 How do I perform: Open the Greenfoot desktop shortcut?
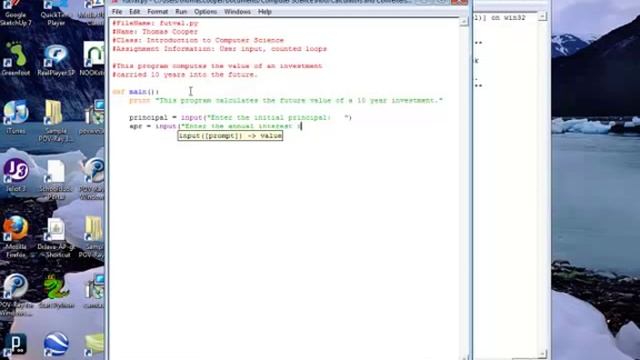[16, 59]
